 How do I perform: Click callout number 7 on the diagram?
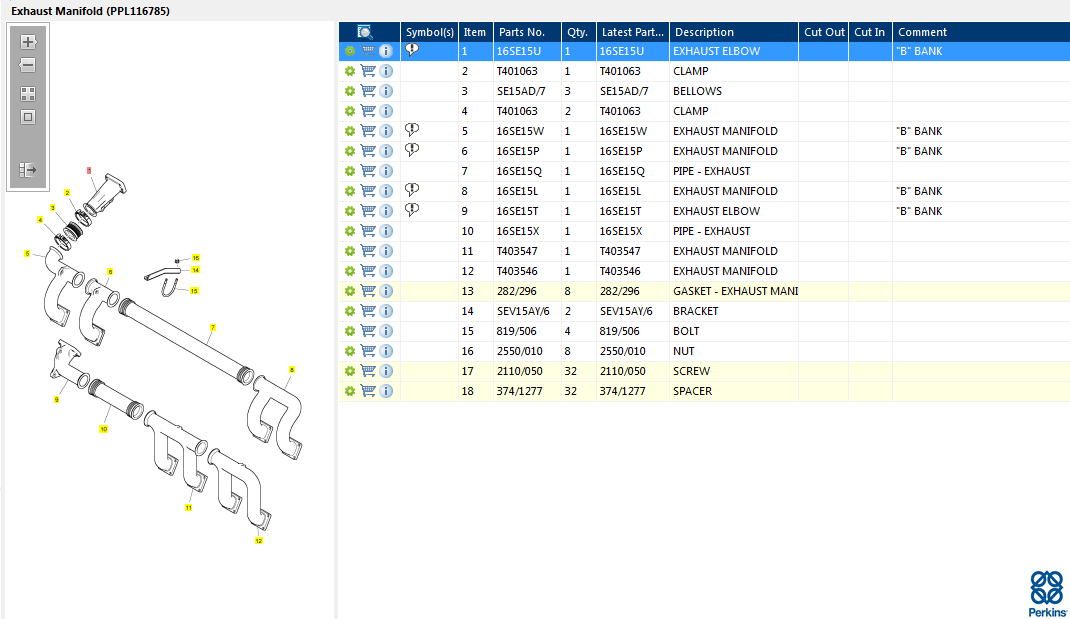[212, 327]
